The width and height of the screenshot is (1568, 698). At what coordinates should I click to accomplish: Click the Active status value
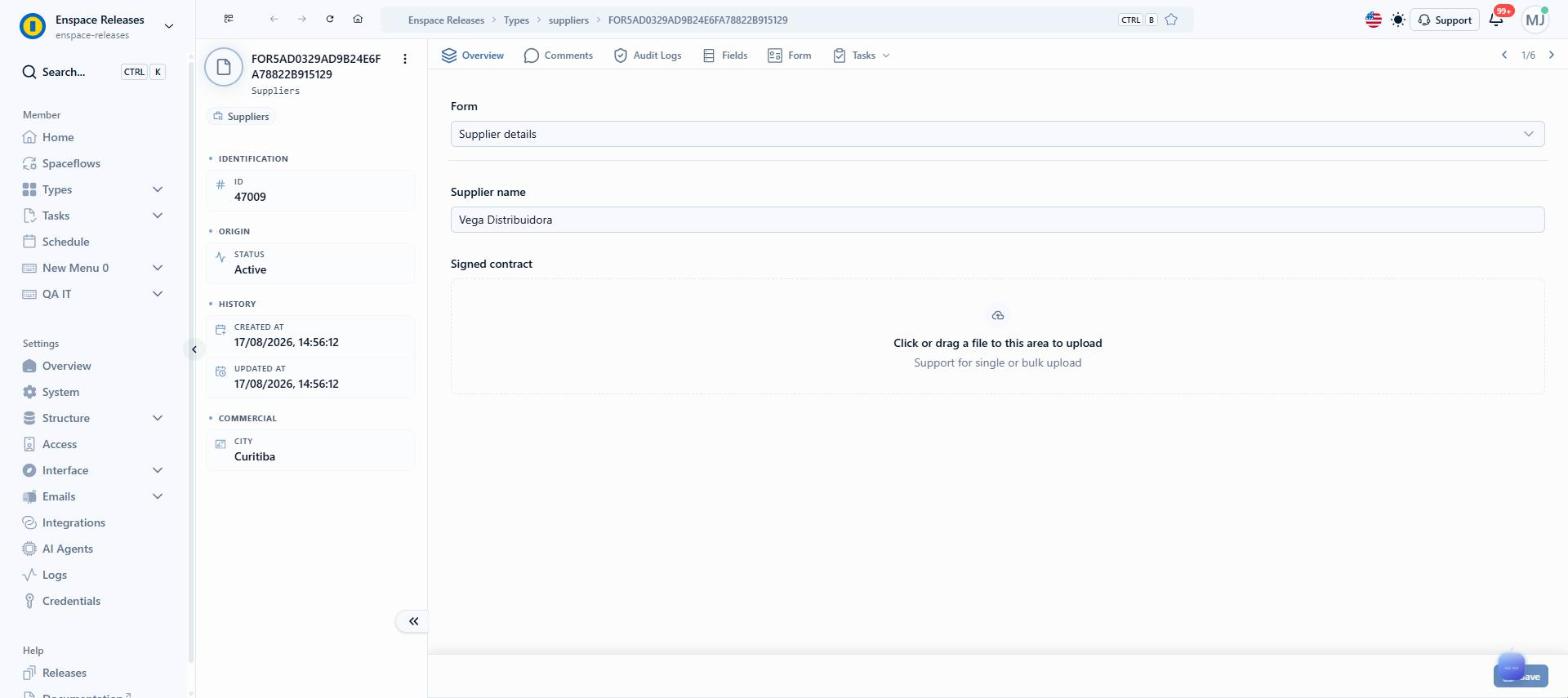click(x=250, y=269)
